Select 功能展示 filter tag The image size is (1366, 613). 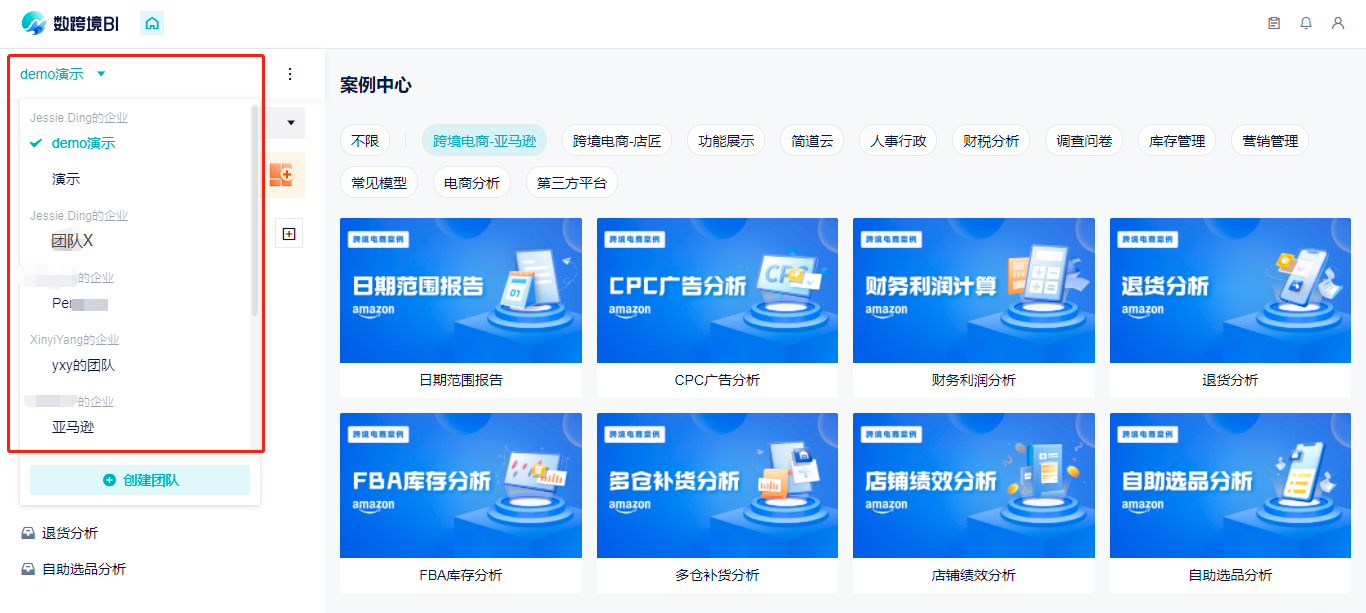tap(726, 141)
